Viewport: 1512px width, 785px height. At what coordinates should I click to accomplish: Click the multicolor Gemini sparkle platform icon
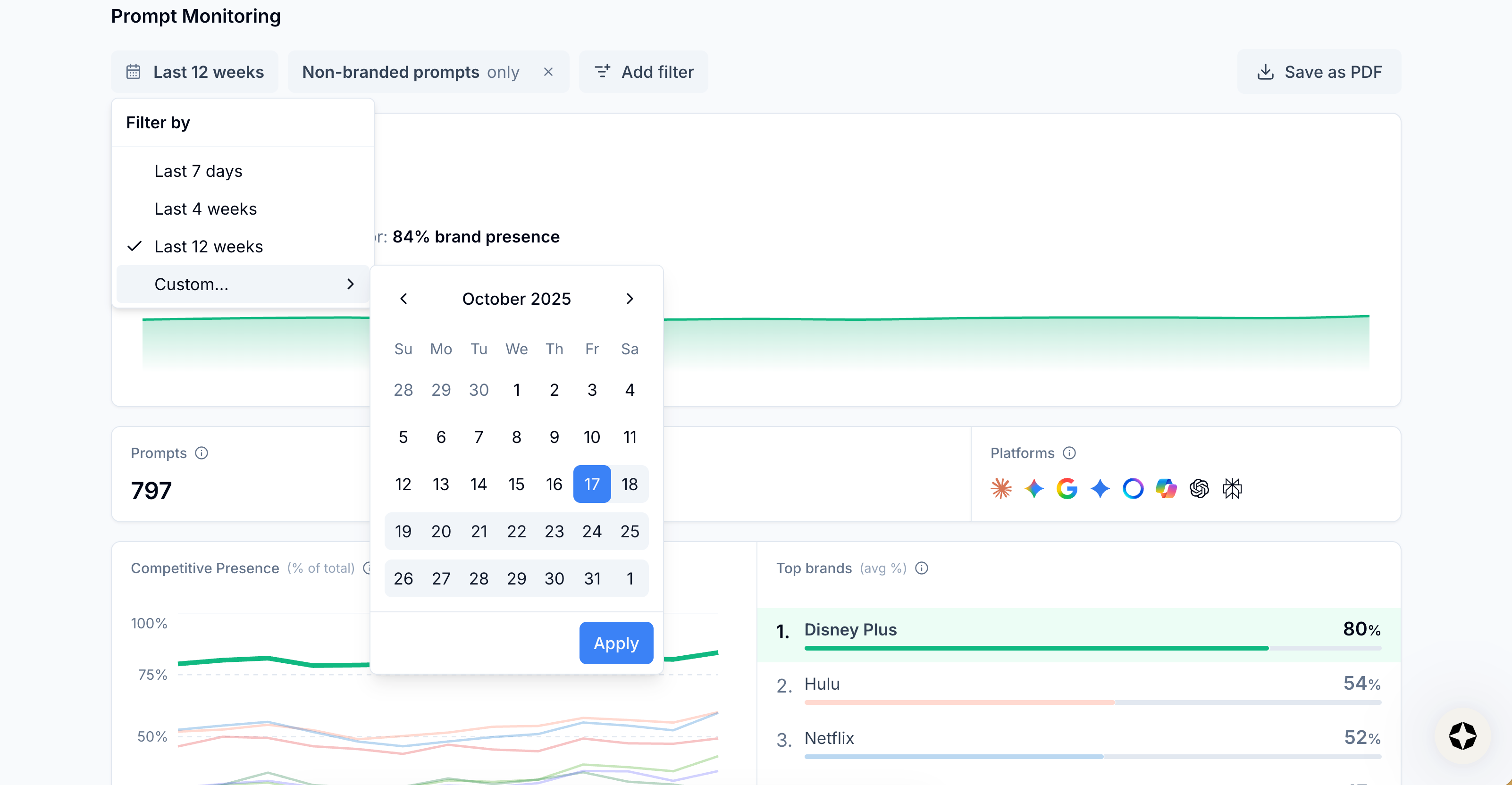coord(1034,488)
